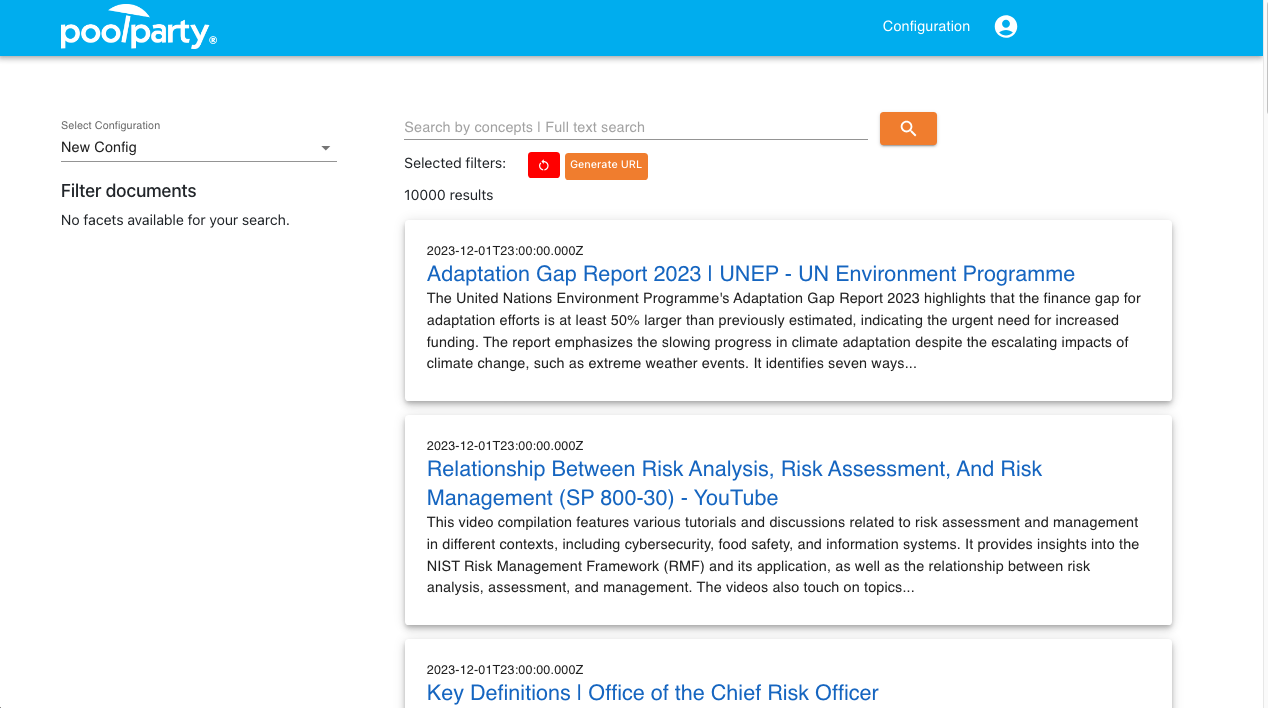
Task: Click the Generate URL button
Action: (606, 165)
